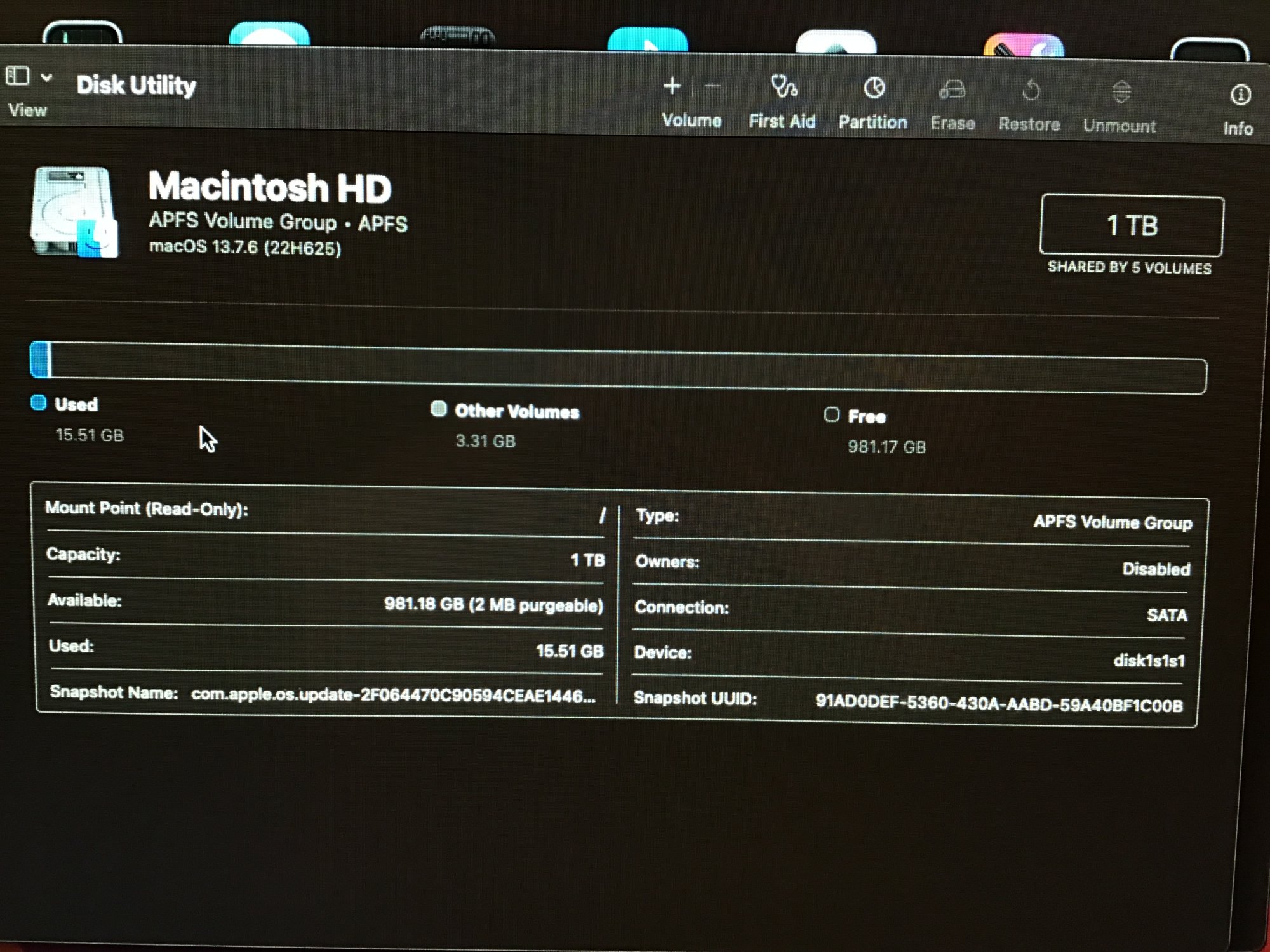
Task: Click the Restore arrow icon
Action: (x=1031, y=91)
